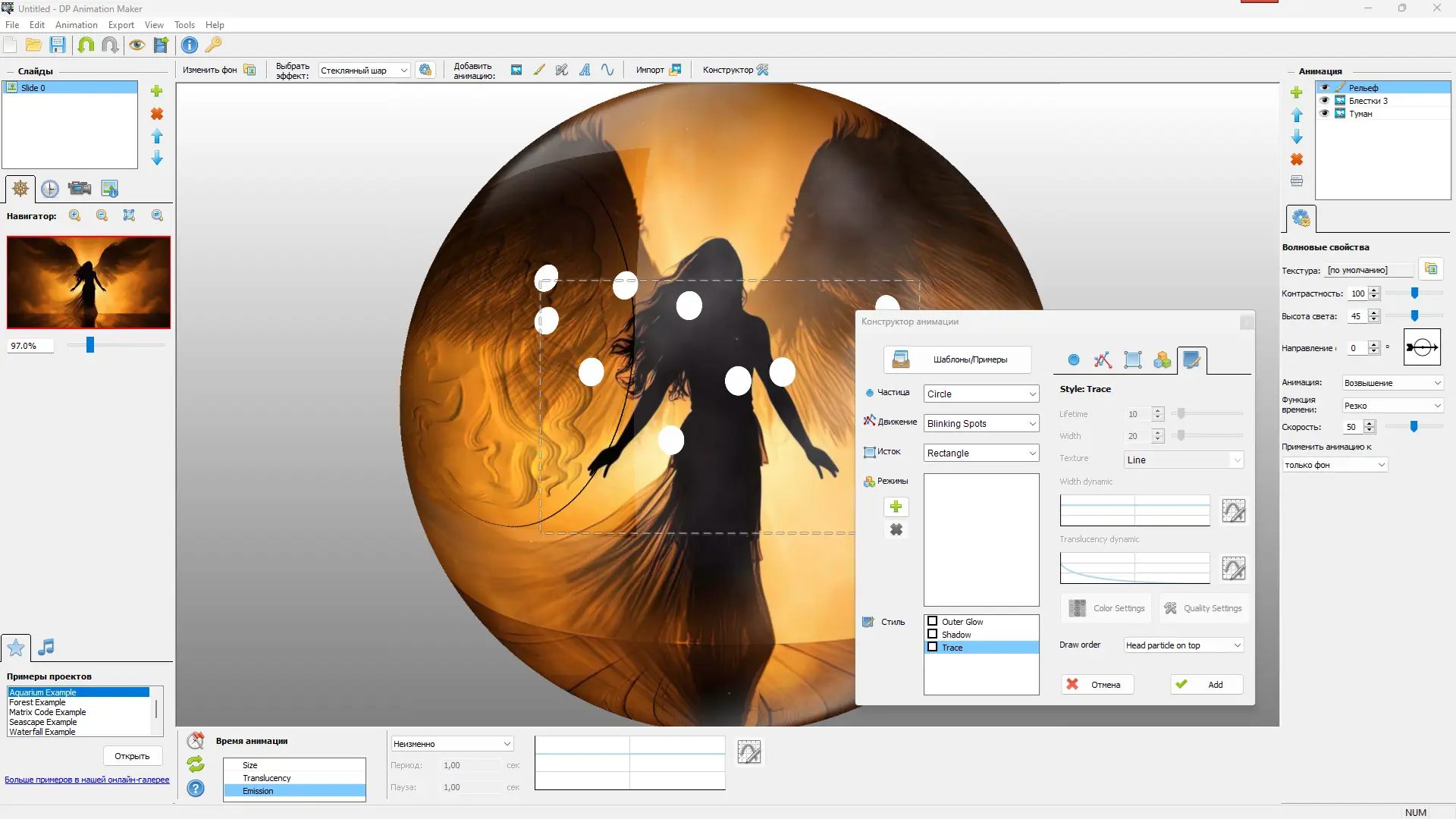Open the Export menu

pos(121,25)
